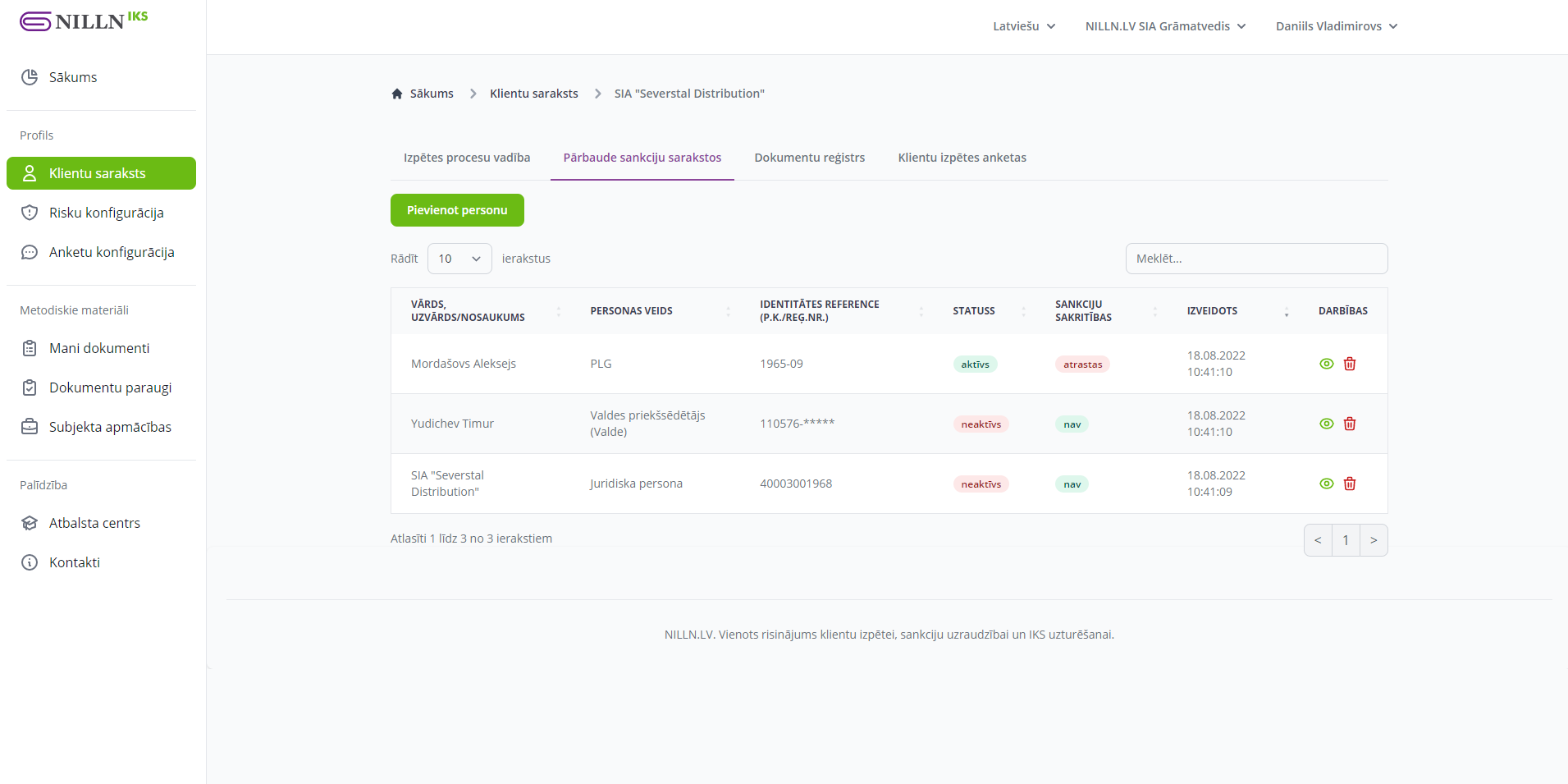Screen dimensions: 1568x784
Task: Click the NILLN IKS logo
Action: coord(84,21)
